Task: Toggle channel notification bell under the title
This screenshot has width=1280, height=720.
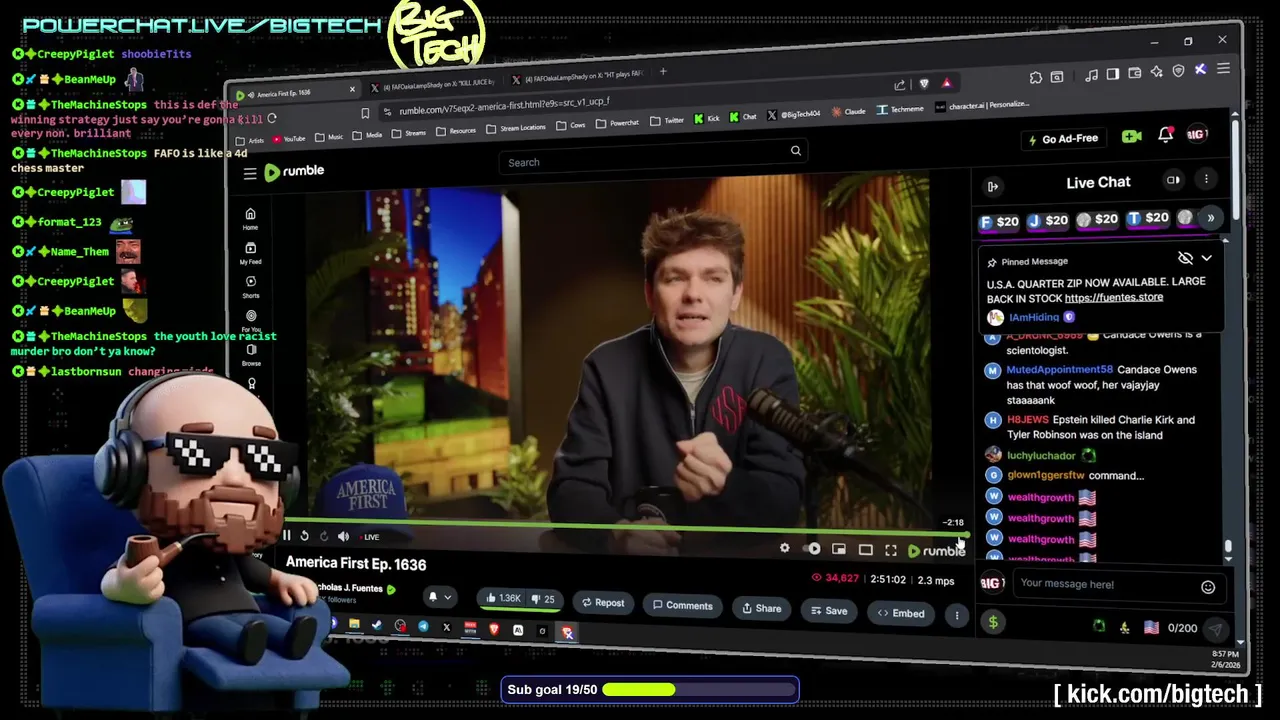Action: [x=433, y=596]
